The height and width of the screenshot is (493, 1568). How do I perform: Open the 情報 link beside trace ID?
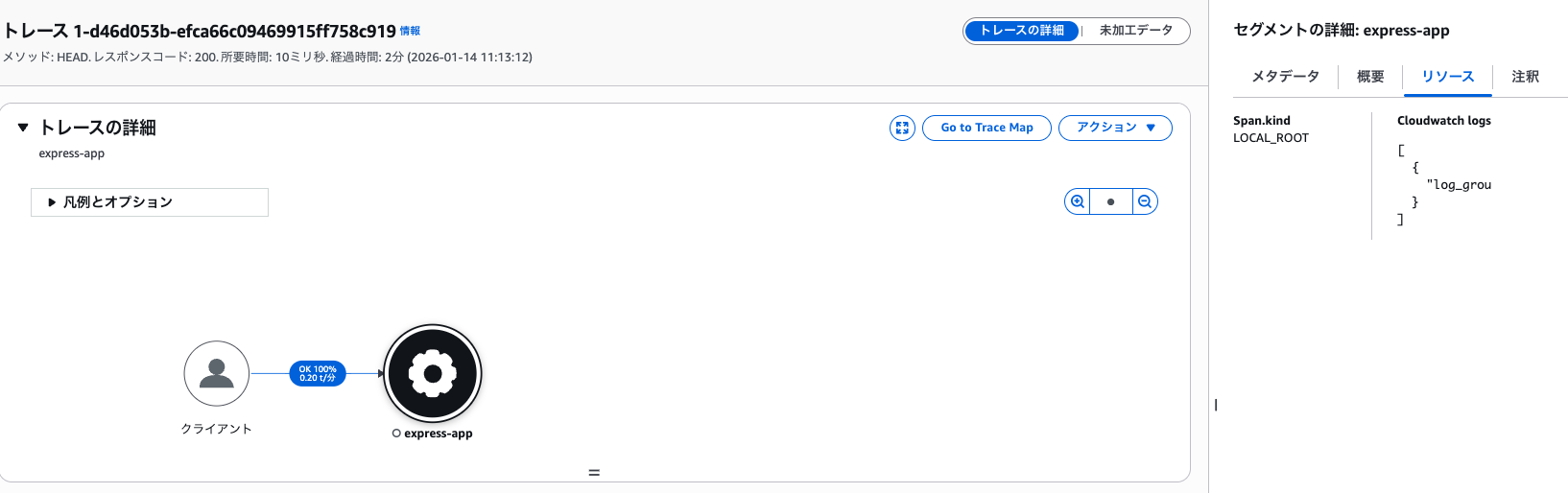coord(410,32)
